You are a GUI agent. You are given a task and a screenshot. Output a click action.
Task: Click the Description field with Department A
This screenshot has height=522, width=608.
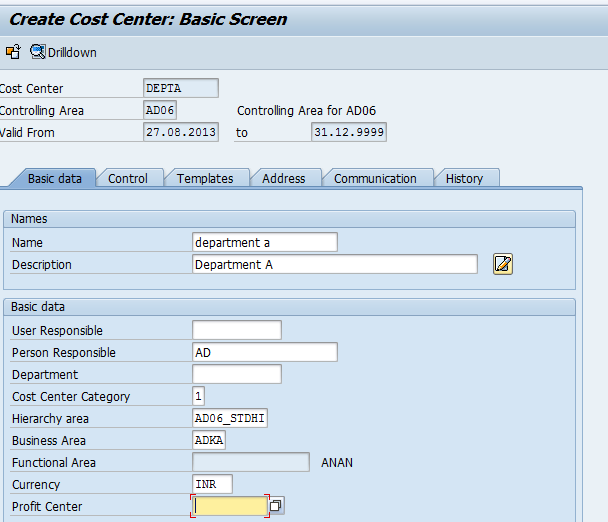coord(335,264)
